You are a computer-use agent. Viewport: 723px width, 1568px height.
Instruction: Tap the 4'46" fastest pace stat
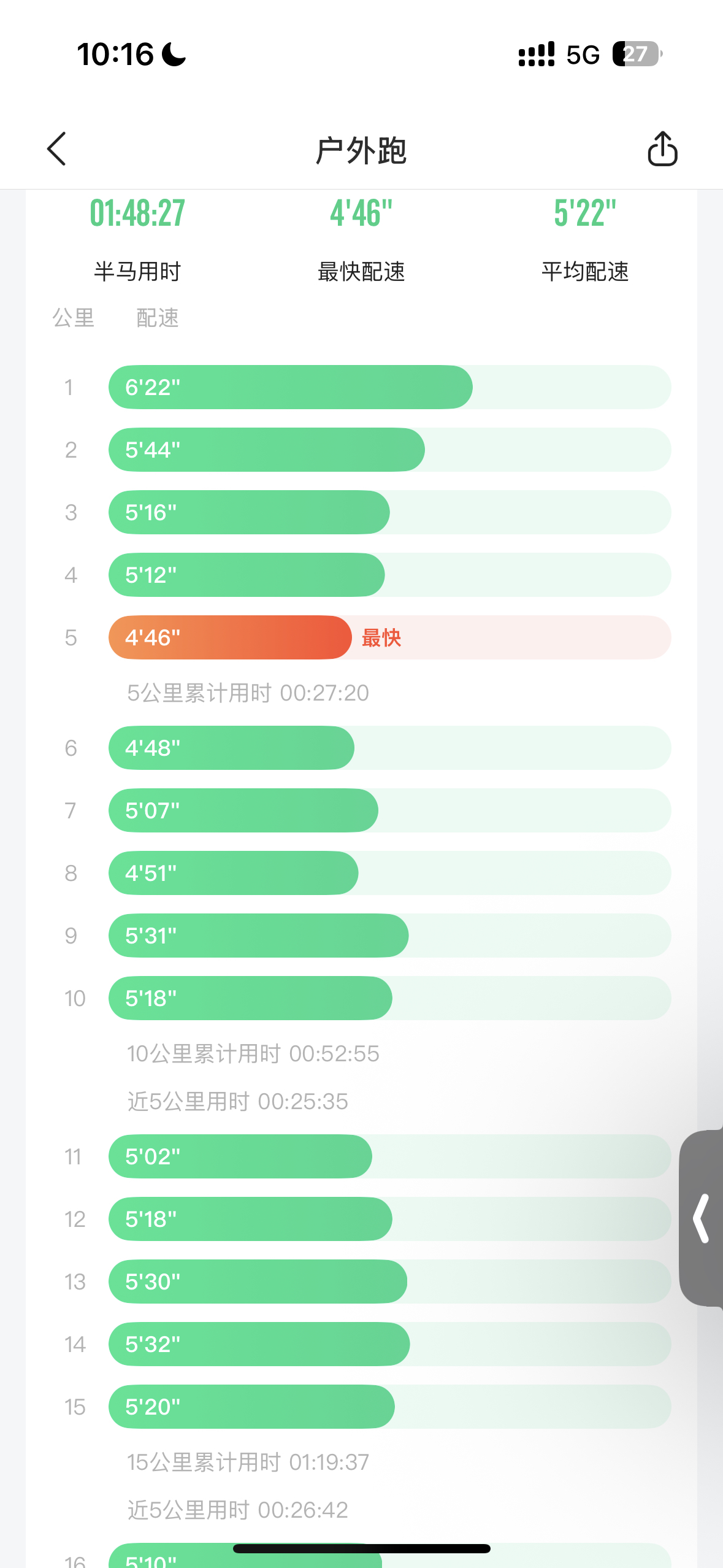pyautogui.click(x=361, y=213)
